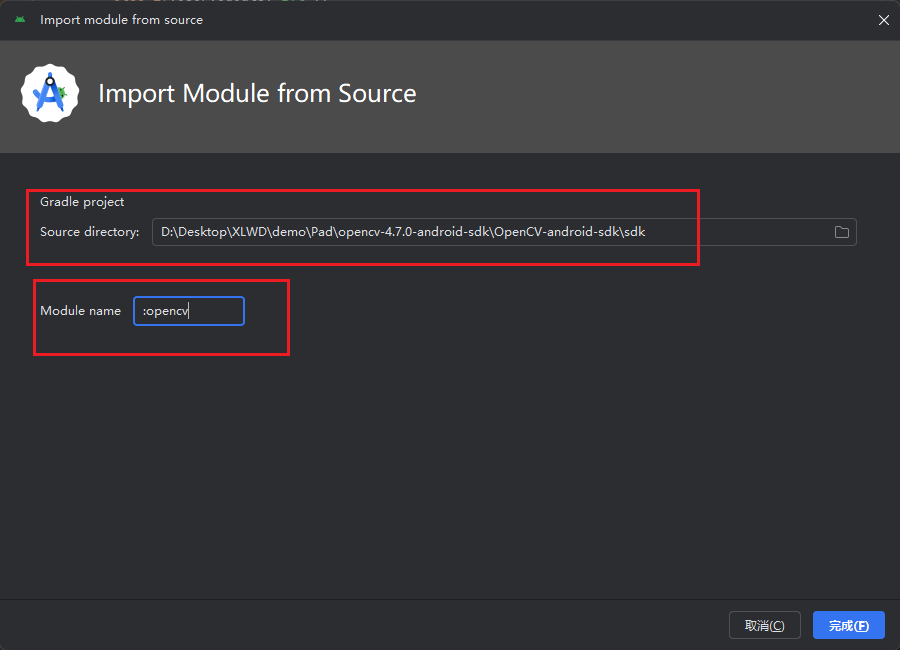
Task: Click the Module name input field
Action: point(189,311)
